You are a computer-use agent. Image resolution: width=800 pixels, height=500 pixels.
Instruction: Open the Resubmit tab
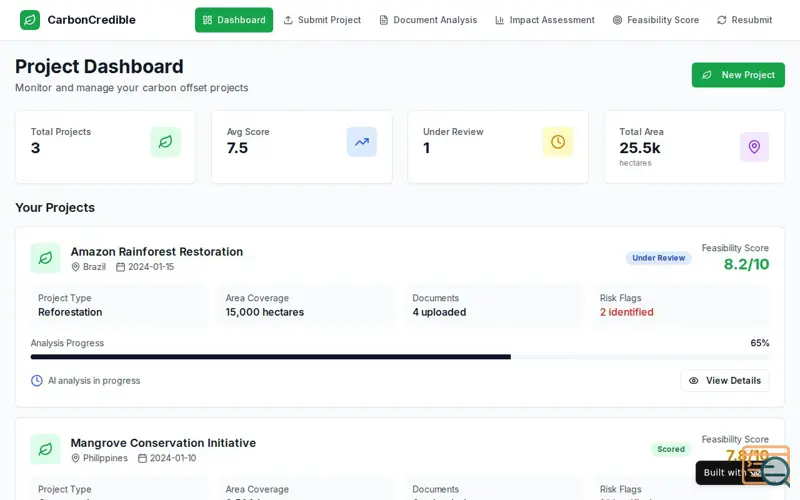(744, 20)
